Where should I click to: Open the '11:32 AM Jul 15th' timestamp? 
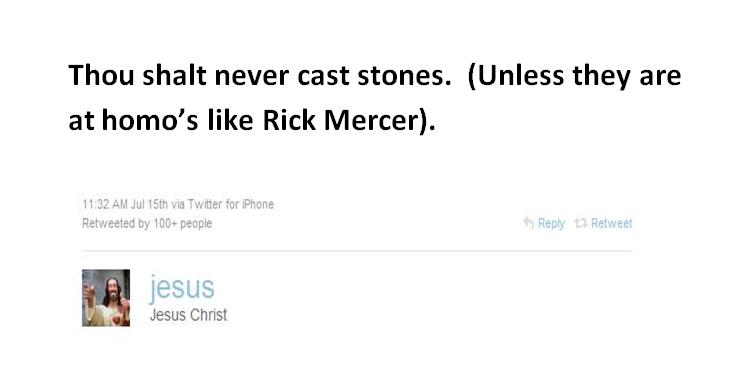pos(125,204)
